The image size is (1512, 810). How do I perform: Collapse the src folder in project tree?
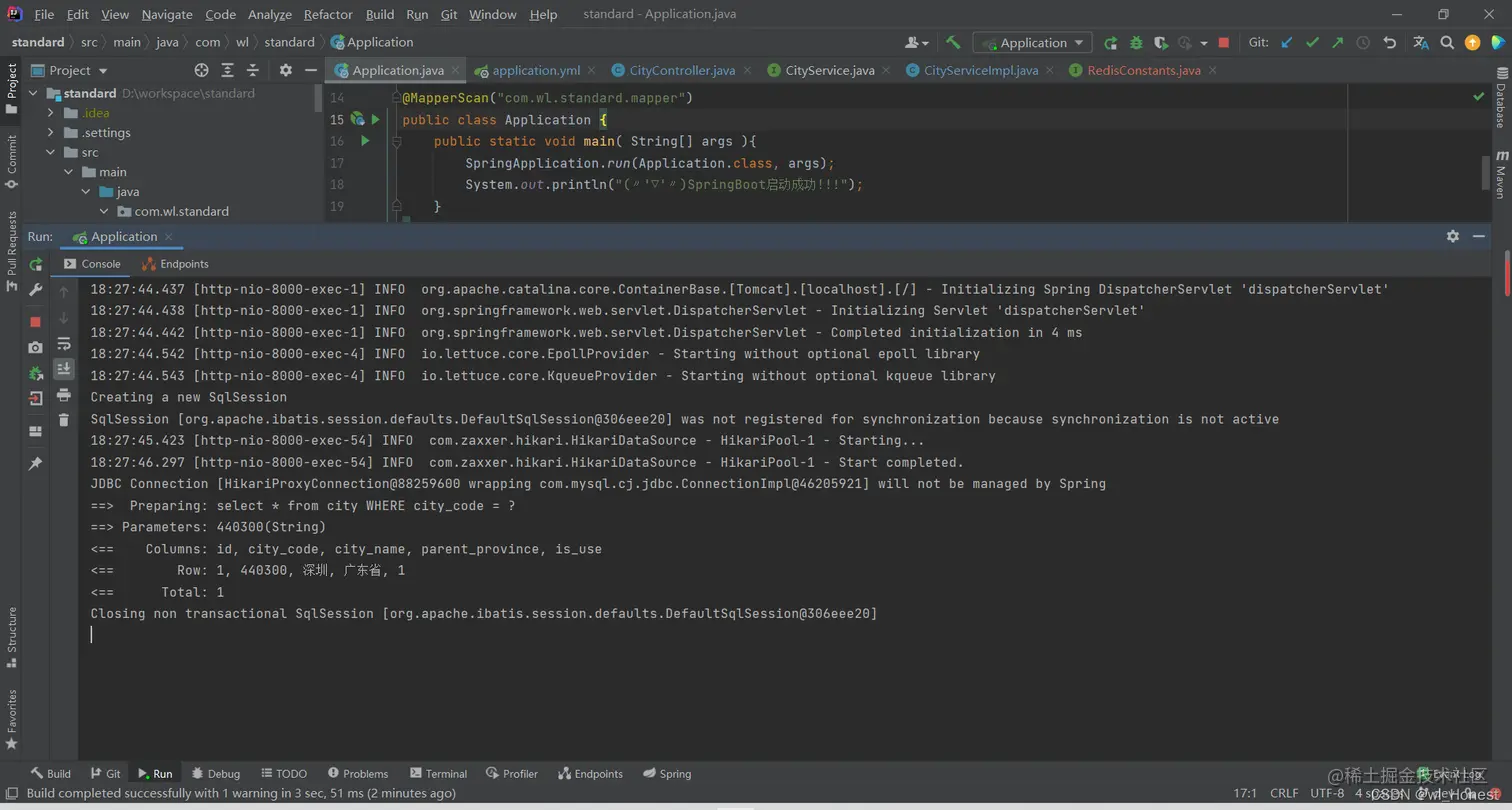click(51, 153)
